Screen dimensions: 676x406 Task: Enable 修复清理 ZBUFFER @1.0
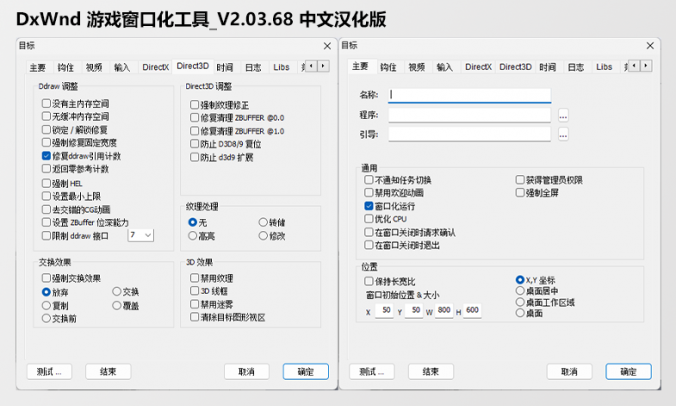(x=194, y=131)
